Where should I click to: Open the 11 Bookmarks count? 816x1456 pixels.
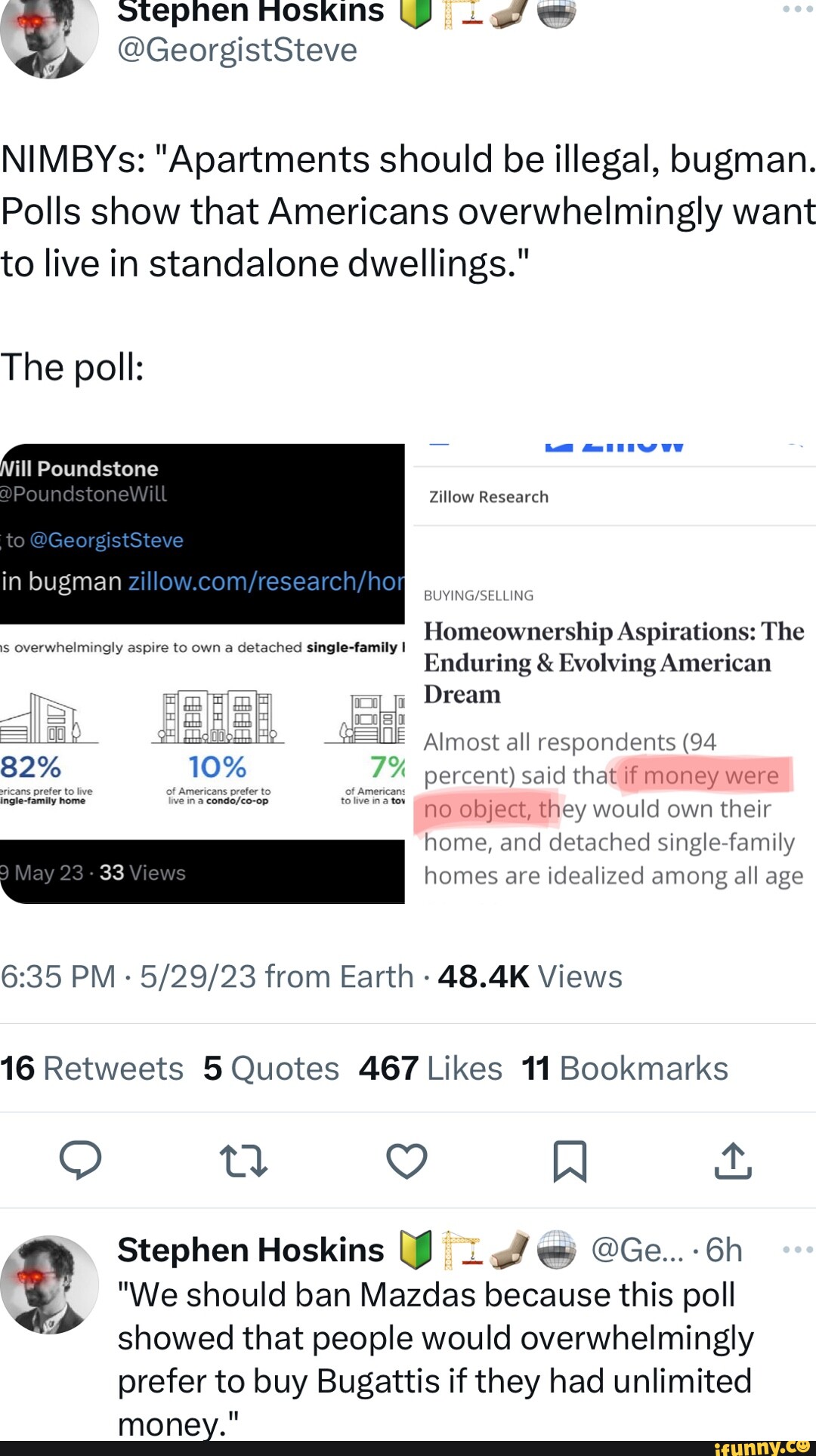(625, 1069)
